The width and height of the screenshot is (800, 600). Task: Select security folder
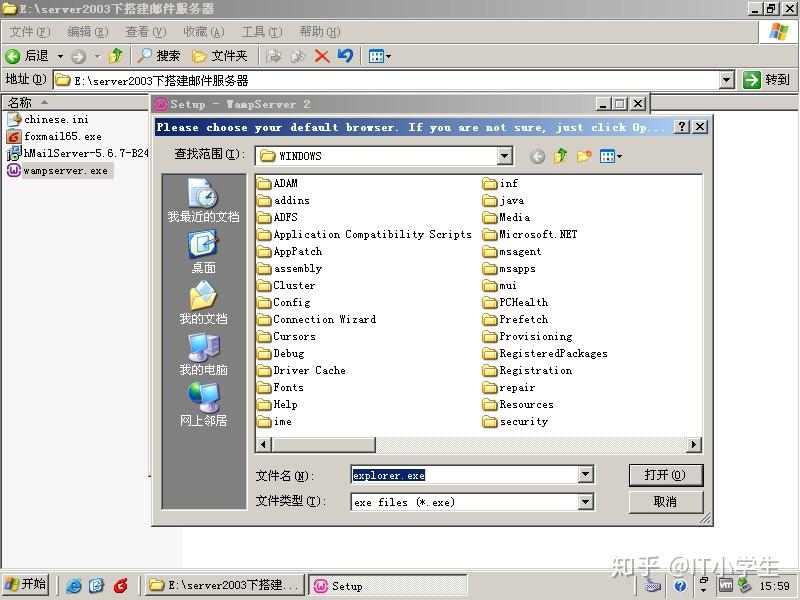click(516, 421)
